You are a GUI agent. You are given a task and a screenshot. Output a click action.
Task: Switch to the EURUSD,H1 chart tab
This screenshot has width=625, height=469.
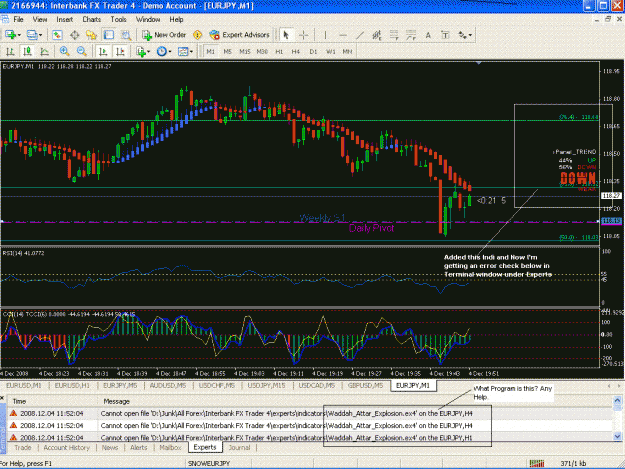pyautogui.click(x=72, y=385)
